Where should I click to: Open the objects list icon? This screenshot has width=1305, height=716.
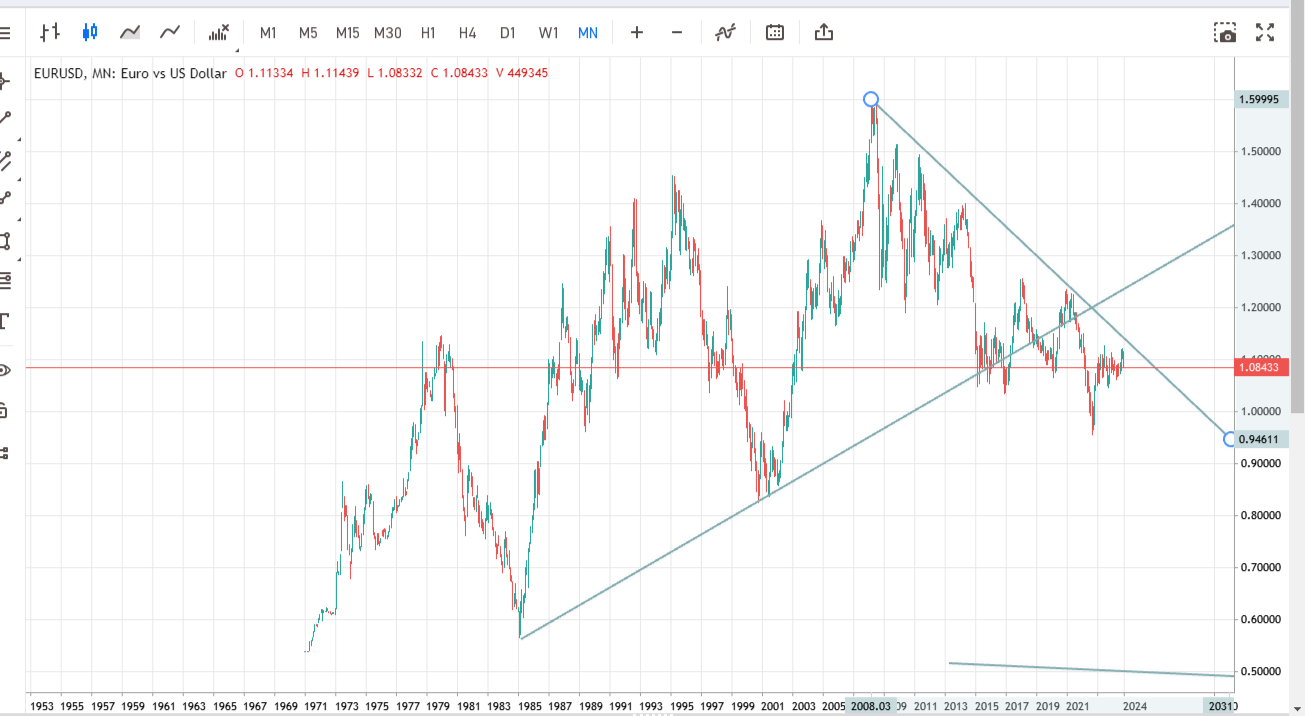[x=5, y=452]
